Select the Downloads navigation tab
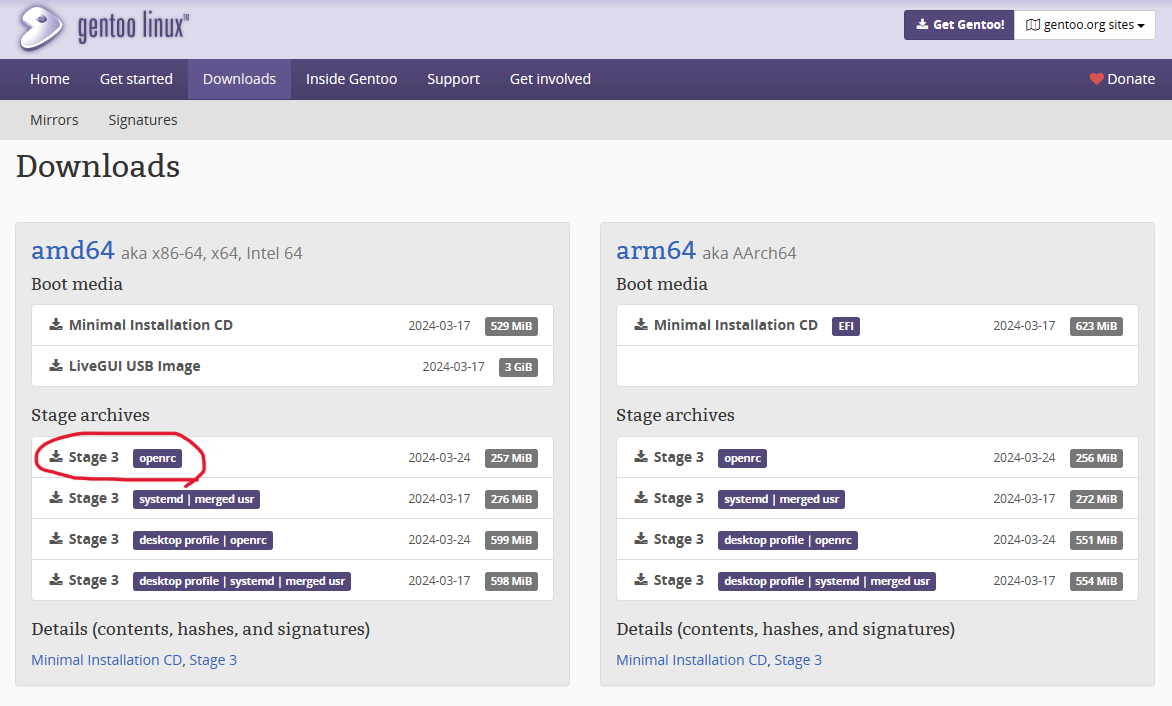Viewport: 1172px width, 706px height. click(x=239, y=79)
